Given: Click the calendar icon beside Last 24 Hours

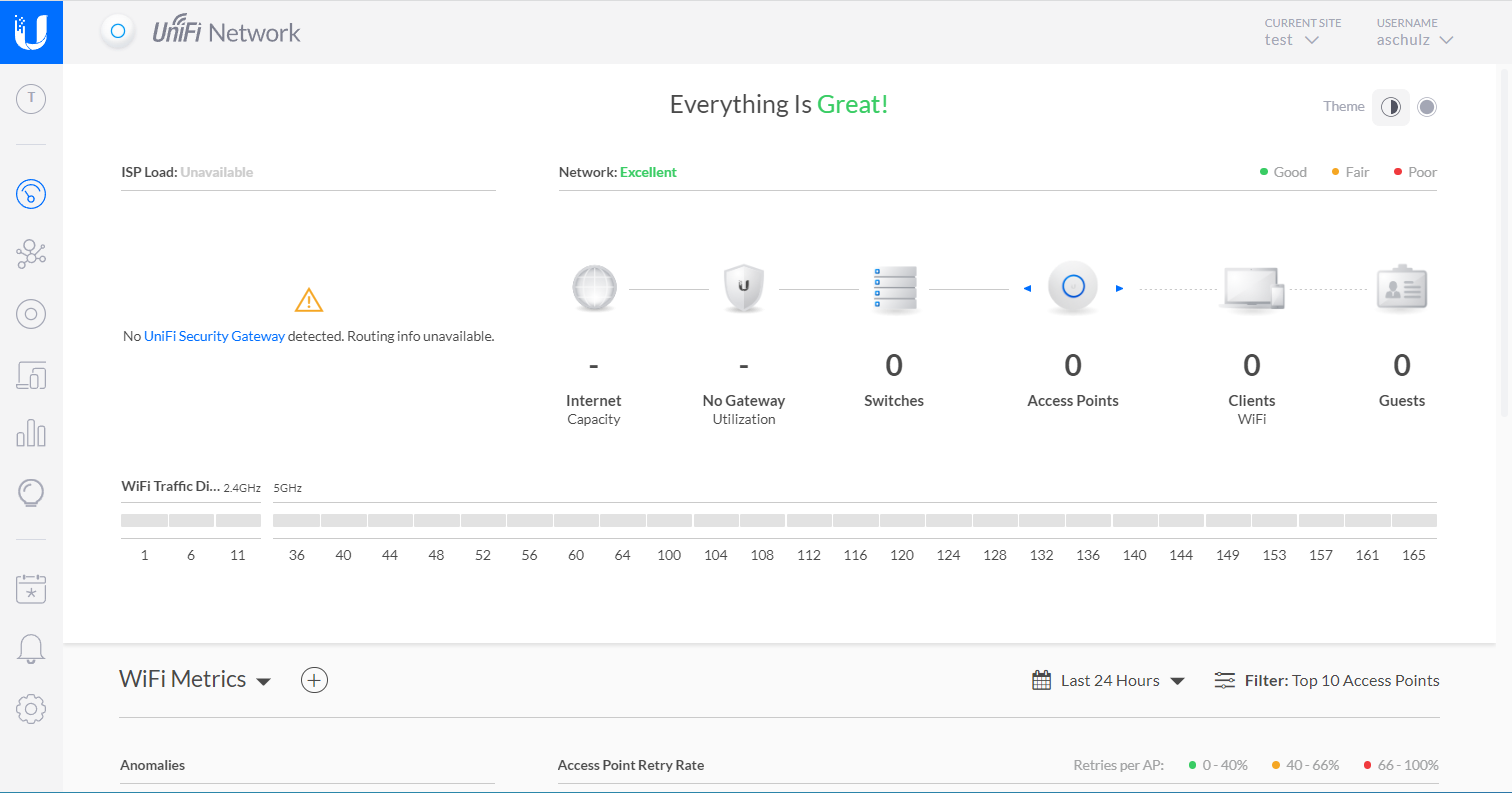Looking at the screenshot, I should (1042, 680).
